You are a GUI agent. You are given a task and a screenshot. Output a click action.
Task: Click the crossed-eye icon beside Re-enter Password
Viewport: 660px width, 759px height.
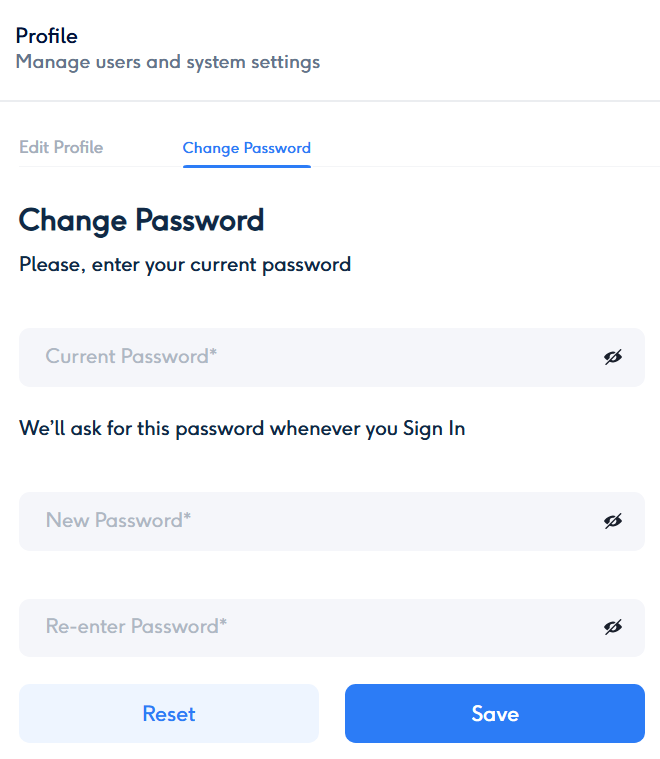click(613, 627)
